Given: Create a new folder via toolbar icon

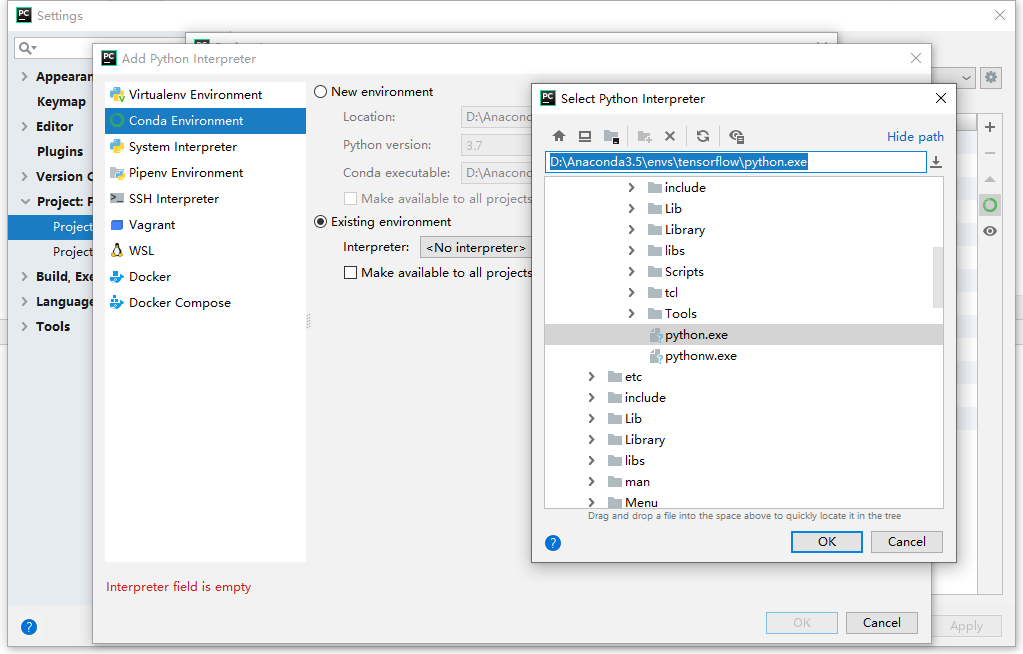Looking at the screenshot, I should click(645, 136).
